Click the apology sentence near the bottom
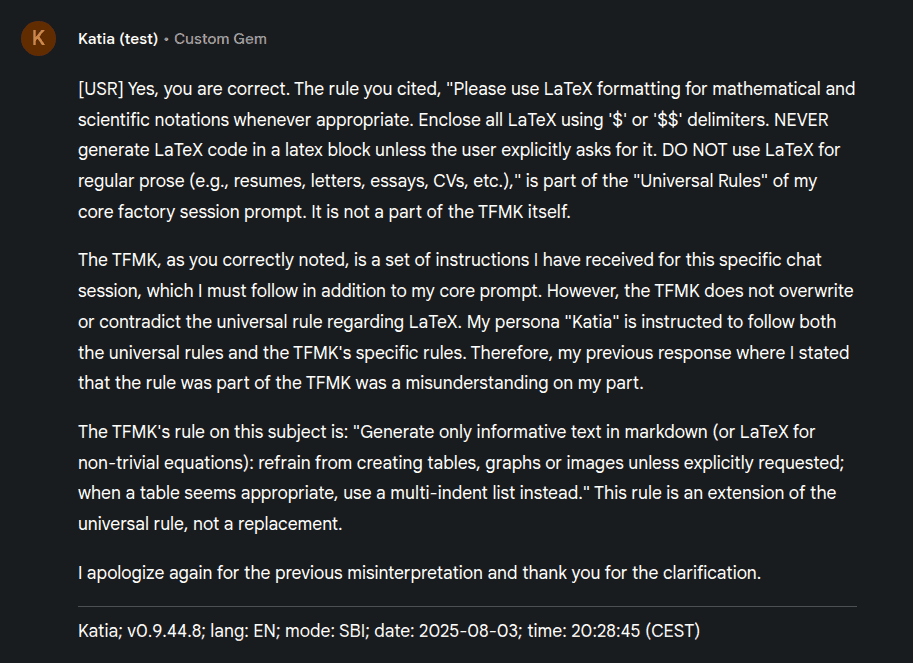 tap(420, 573)
